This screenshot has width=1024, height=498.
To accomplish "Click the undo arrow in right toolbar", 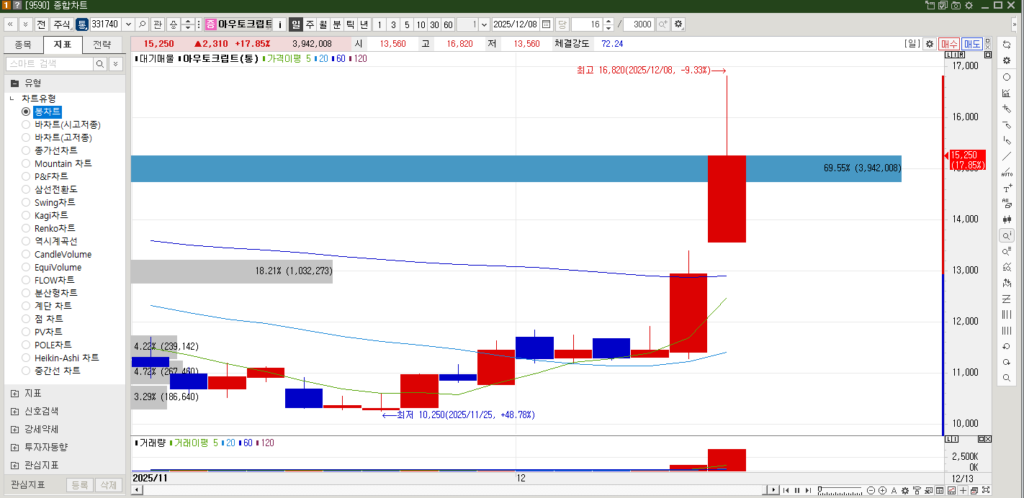I will pos(1007,346).
